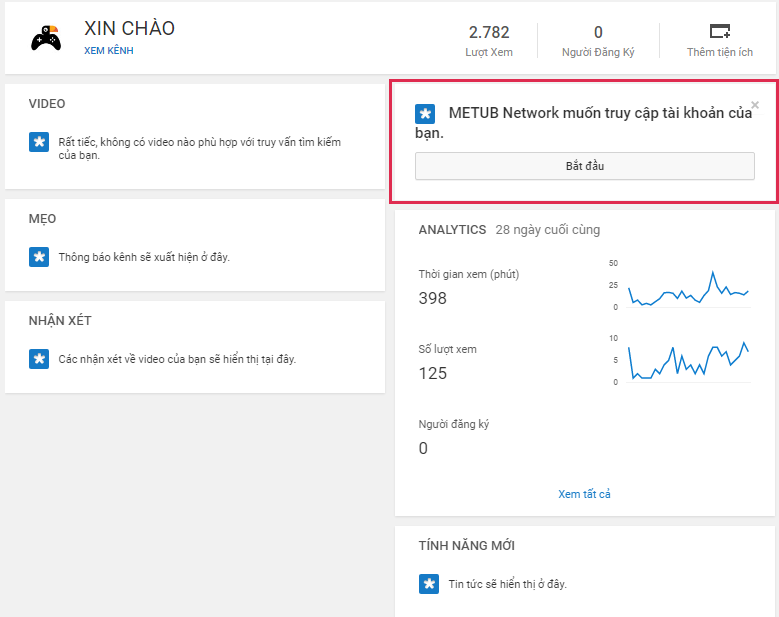Click the star icon in TÍNH NĂNG MỚI widget
This screenshot has height=617, width=779.
(x=429, y=584)
